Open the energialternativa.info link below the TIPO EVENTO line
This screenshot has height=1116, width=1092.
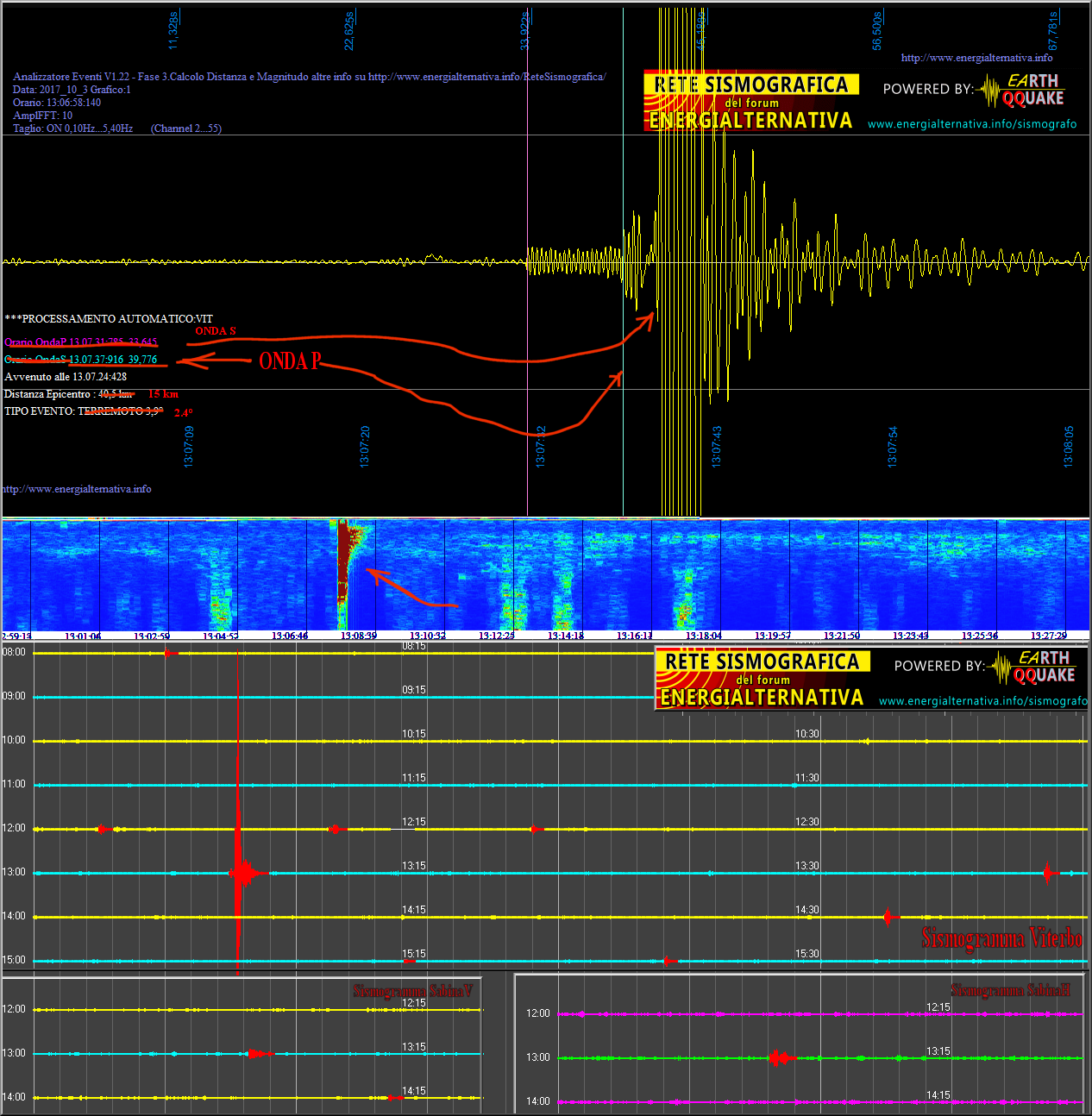(x=76, y=489)
